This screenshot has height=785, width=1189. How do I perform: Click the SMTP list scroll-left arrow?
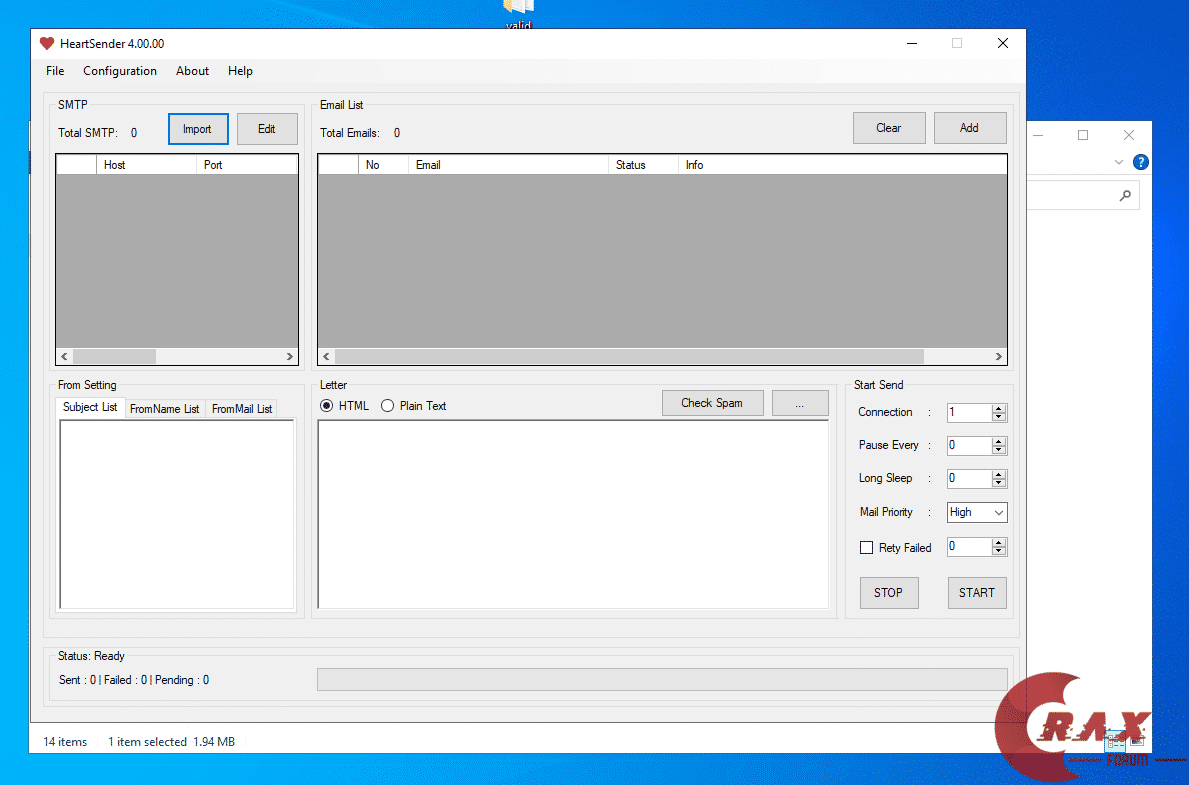pyautogui.click(x=64, y=356)
